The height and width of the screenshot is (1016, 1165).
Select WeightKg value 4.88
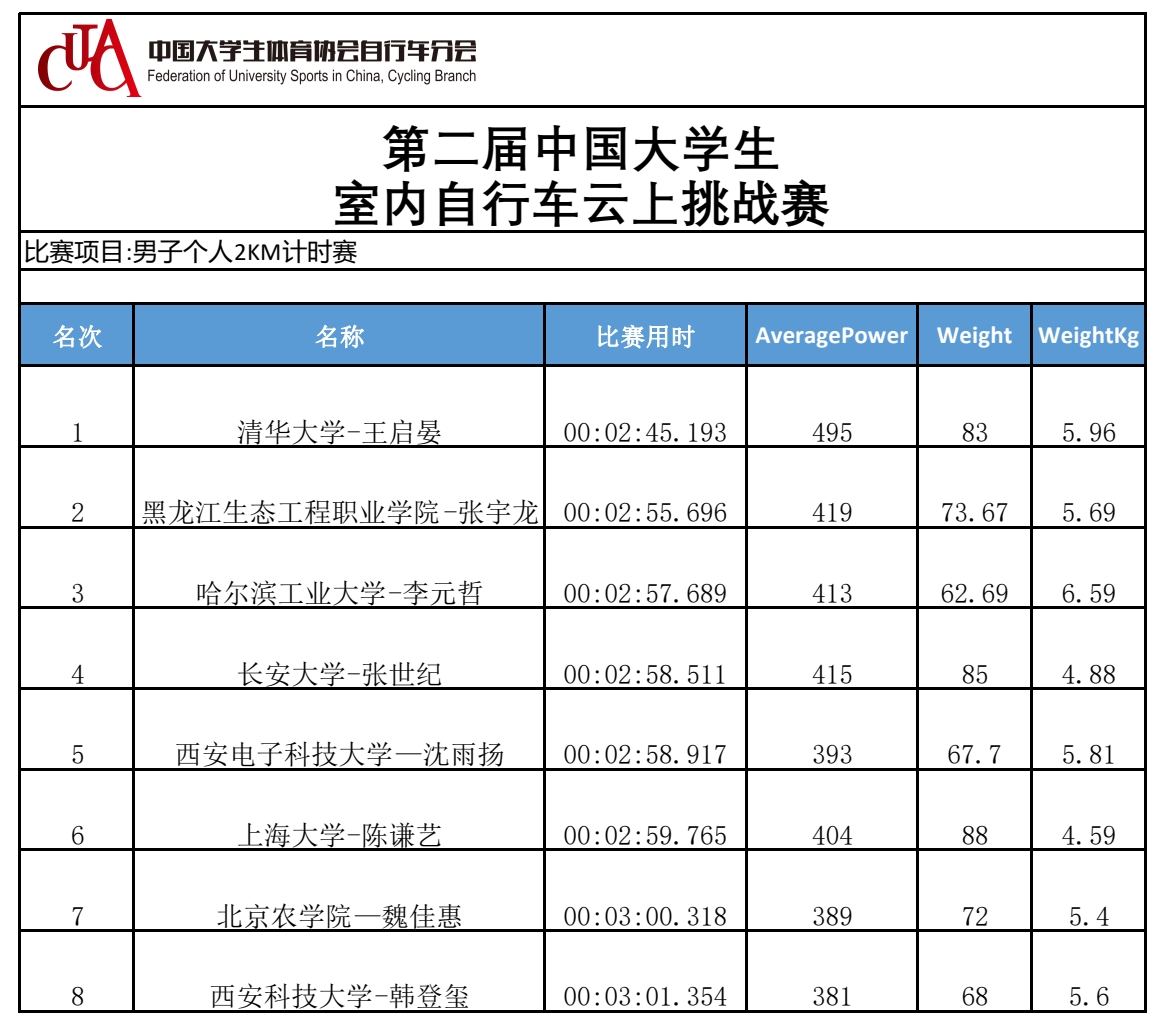coord(1088,675)
